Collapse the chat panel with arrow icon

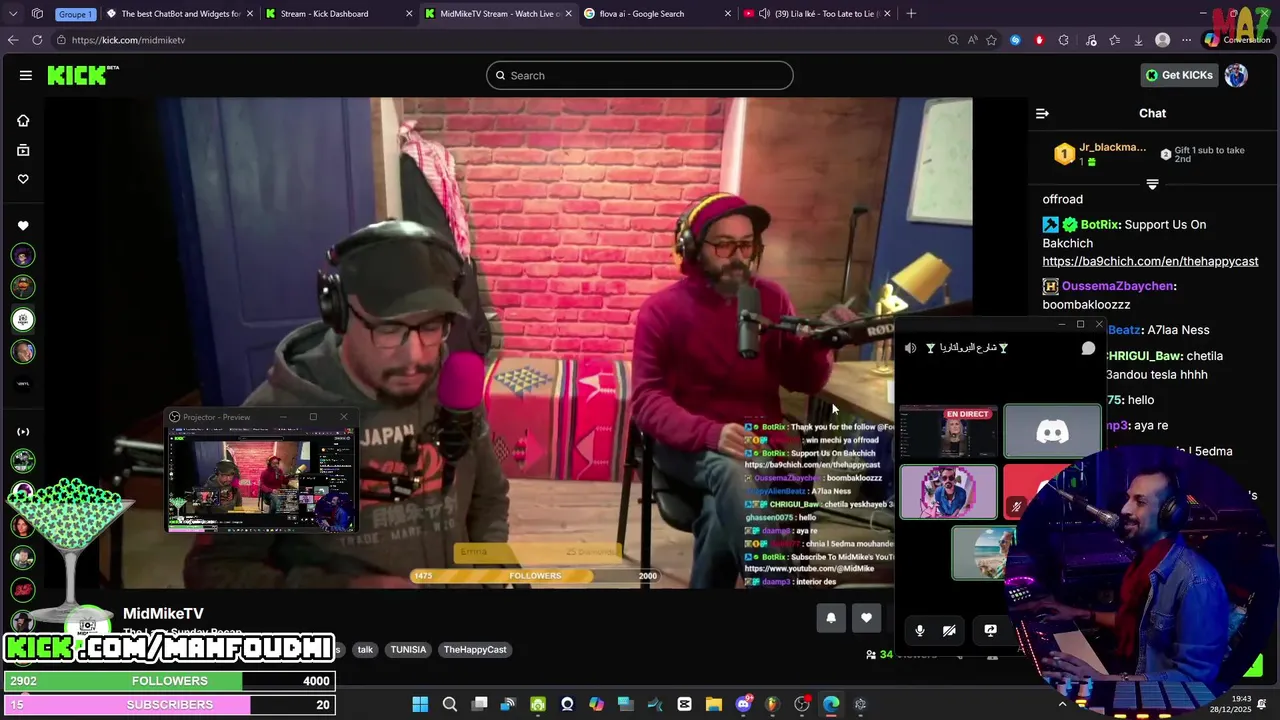1042,114
